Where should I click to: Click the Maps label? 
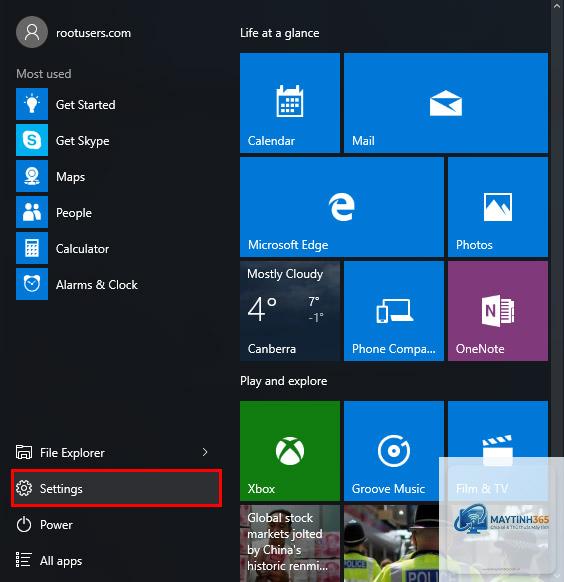point(70,177)
